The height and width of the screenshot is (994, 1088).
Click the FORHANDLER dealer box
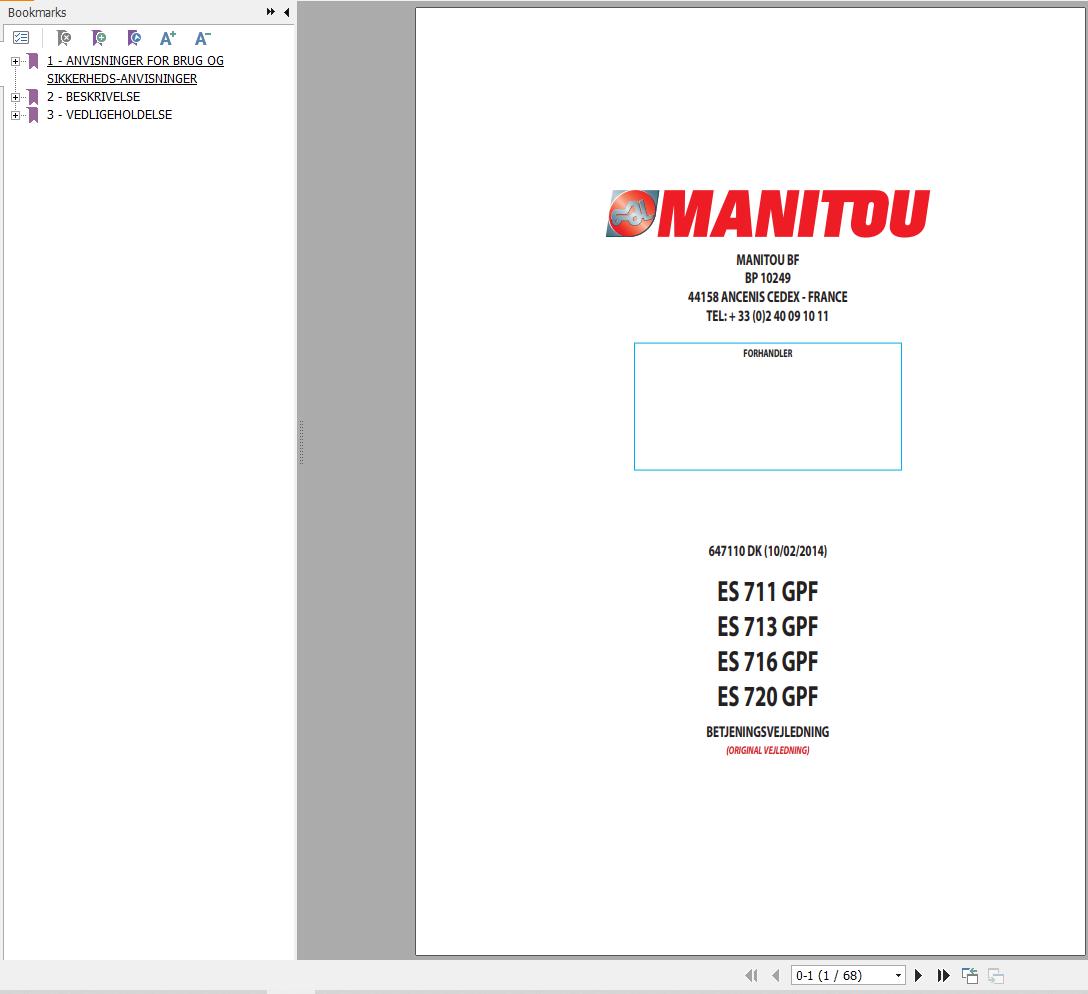767,406
